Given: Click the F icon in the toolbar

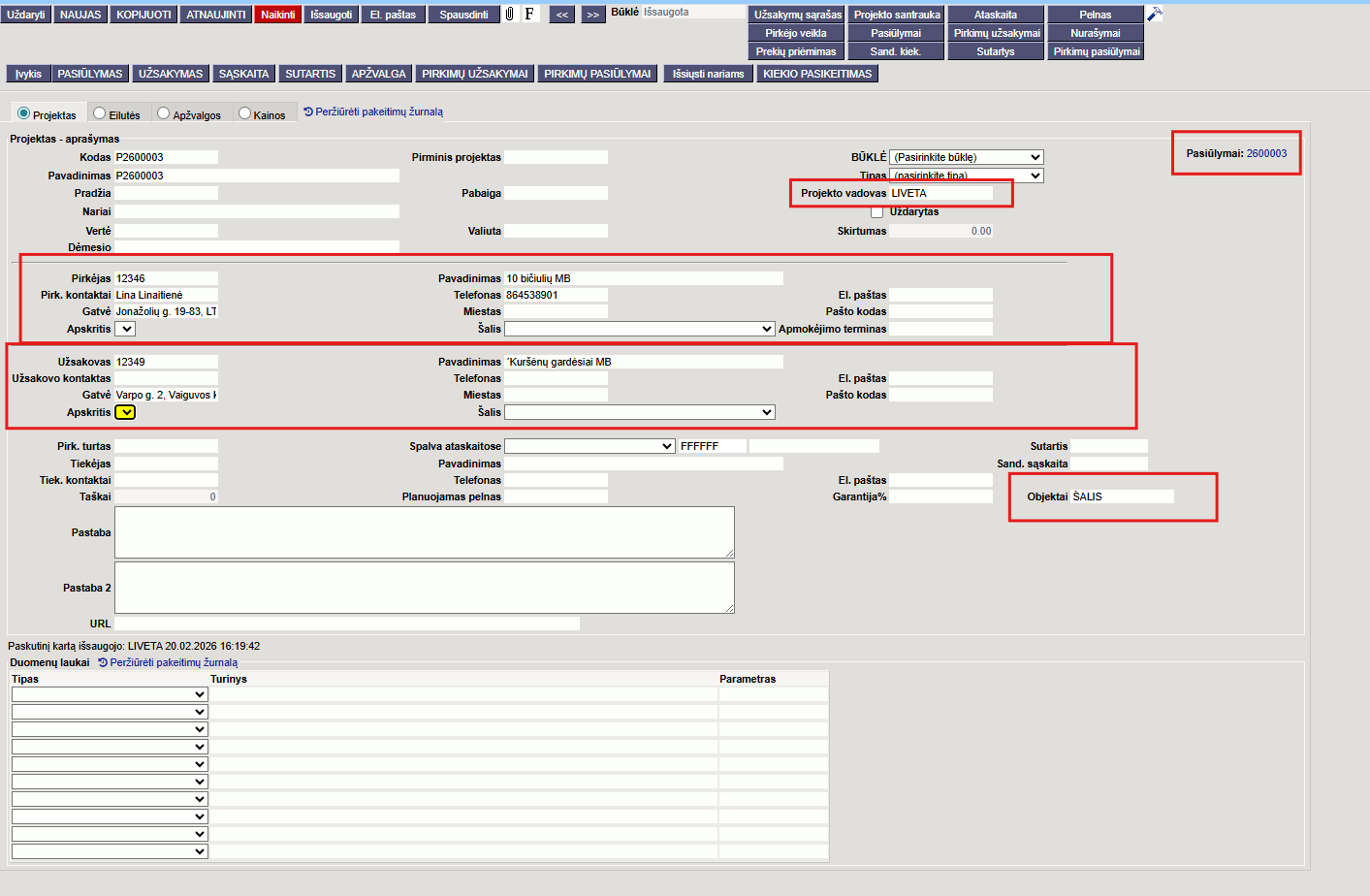Looking at the screenshot, I should coord(529,15).
